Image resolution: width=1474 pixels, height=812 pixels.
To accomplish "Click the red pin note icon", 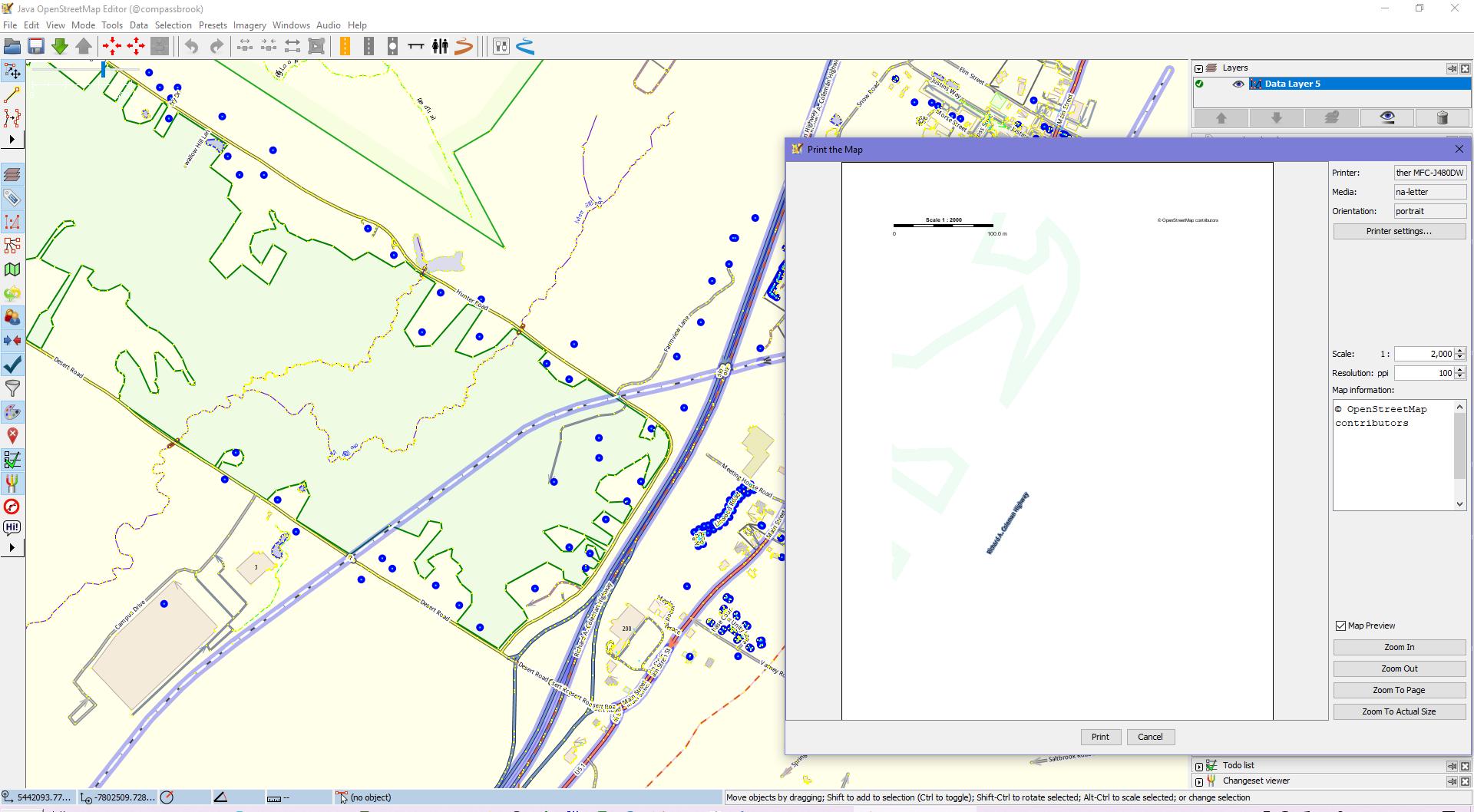I will pyautogui.click(x=12, y=436).
